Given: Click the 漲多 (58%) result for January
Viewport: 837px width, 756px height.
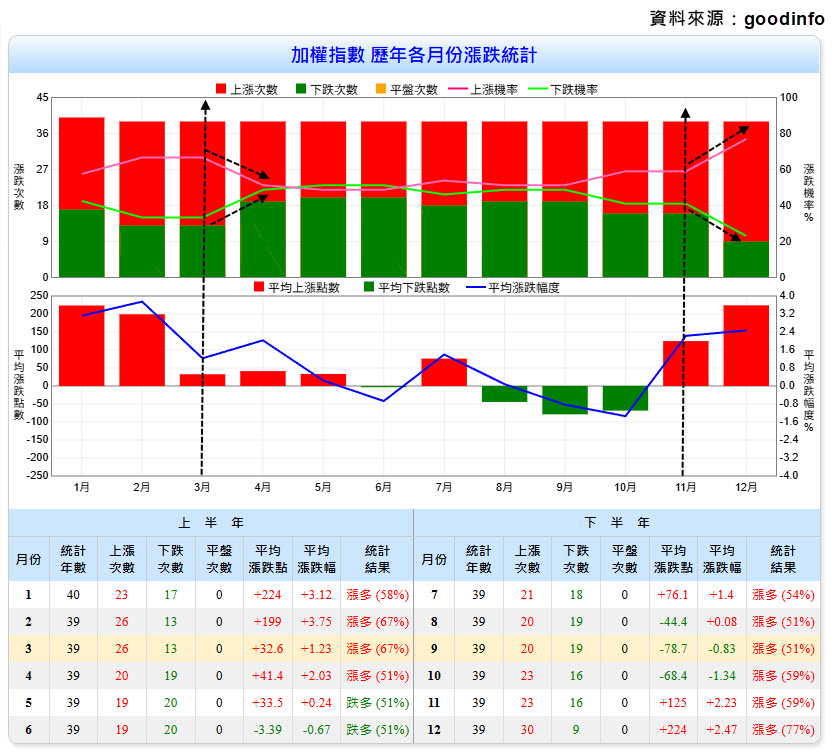Looking at the screenshot, I should tap(377, 595).
